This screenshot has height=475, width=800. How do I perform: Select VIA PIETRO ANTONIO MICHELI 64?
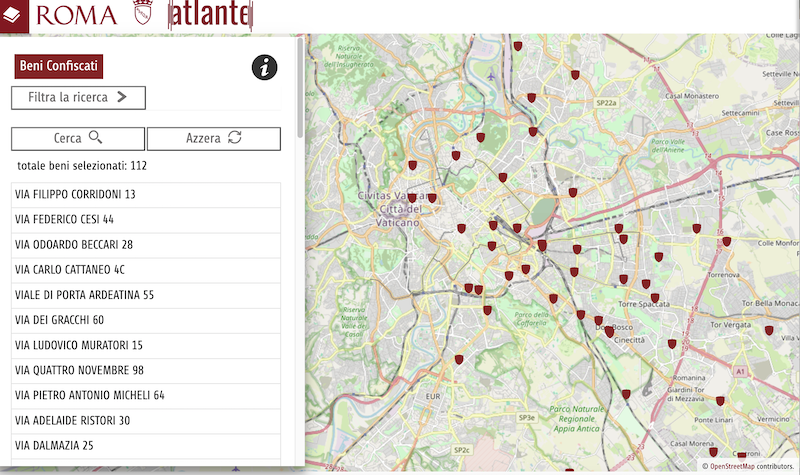(146, 395)
